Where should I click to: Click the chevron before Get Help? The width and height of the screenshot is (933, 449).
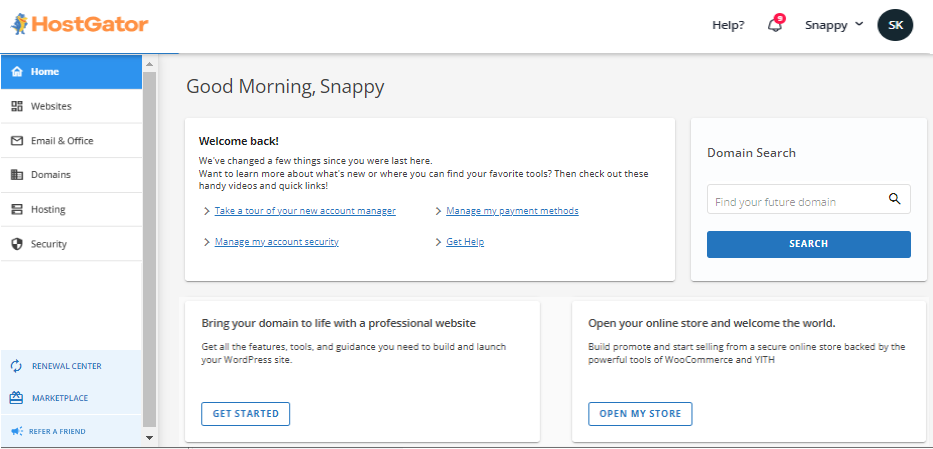[438, 242]
